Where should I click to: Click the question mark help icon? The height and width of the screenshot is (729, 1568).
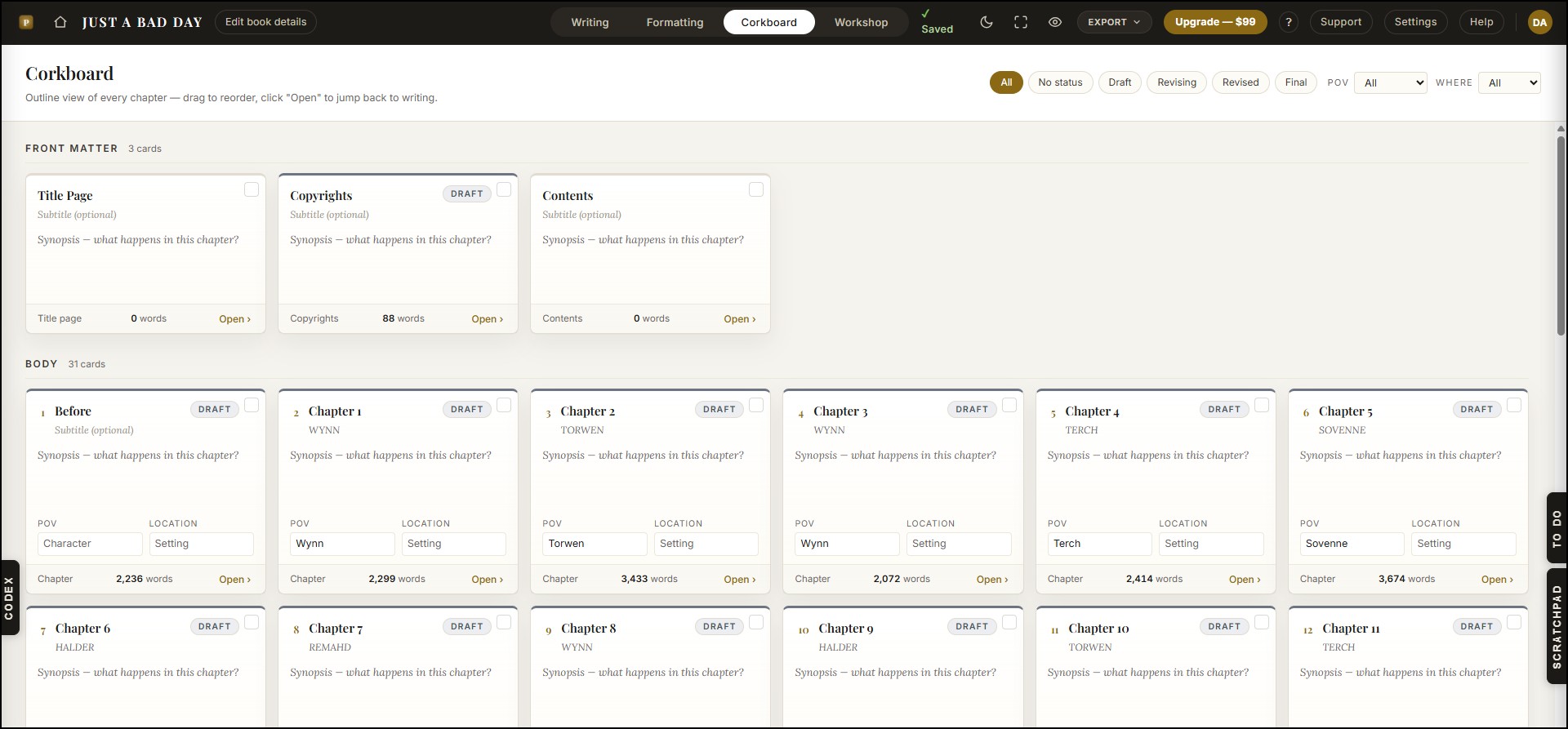pyautogui.click(x=1289, y=22)
